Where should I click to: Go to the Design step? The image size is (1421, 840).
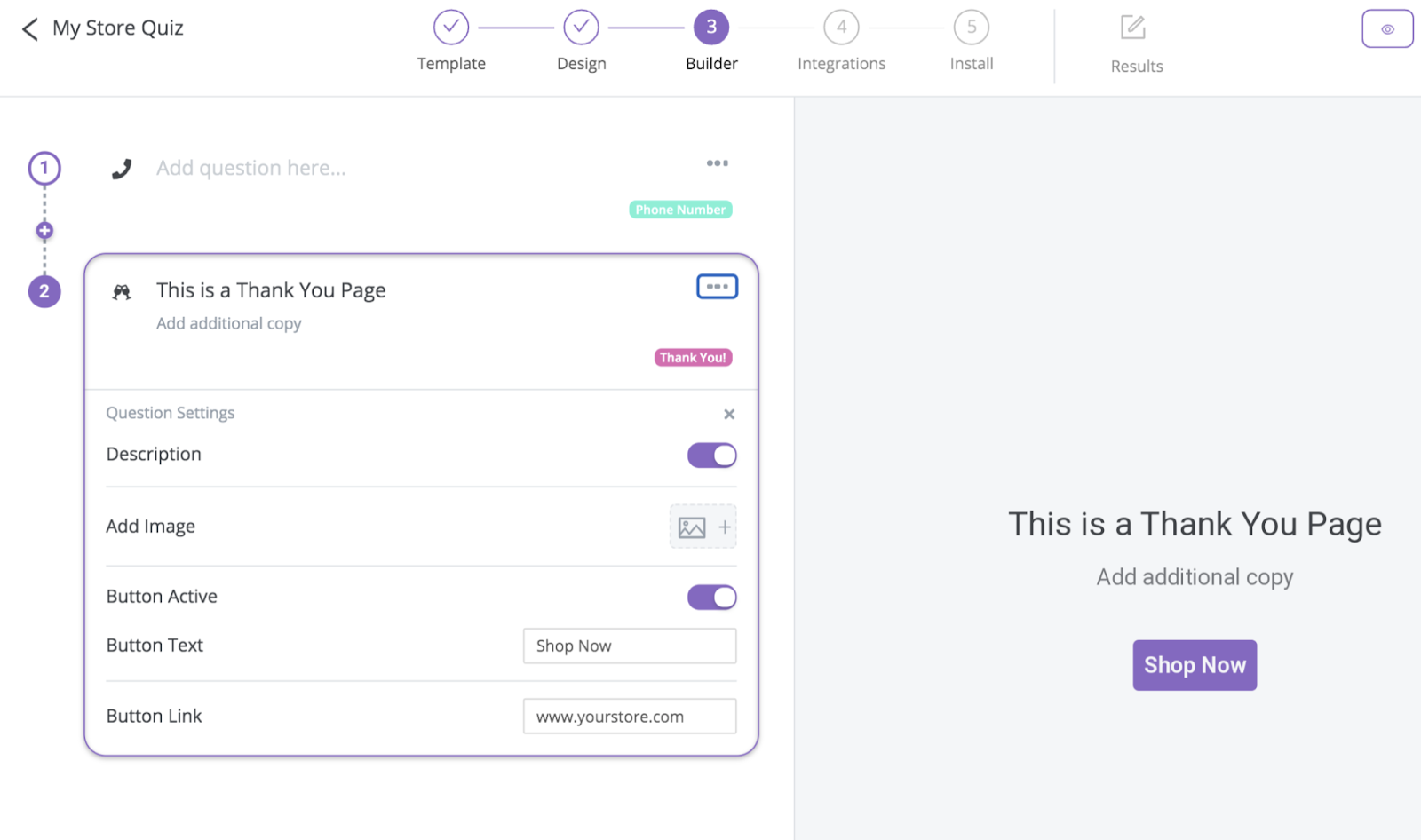click(x=582, y=41)
